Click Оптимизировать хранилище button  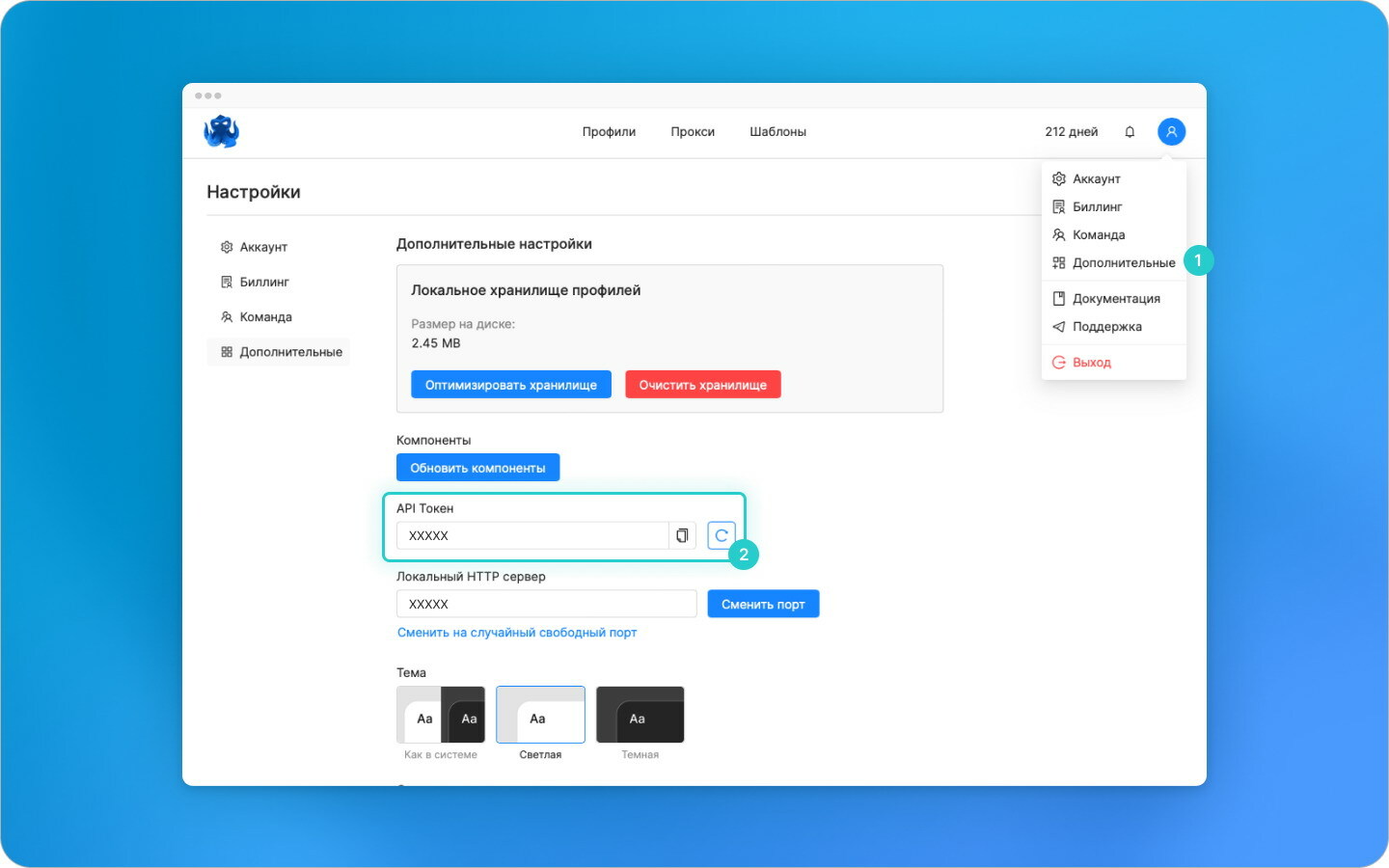(x=511, y=385)
